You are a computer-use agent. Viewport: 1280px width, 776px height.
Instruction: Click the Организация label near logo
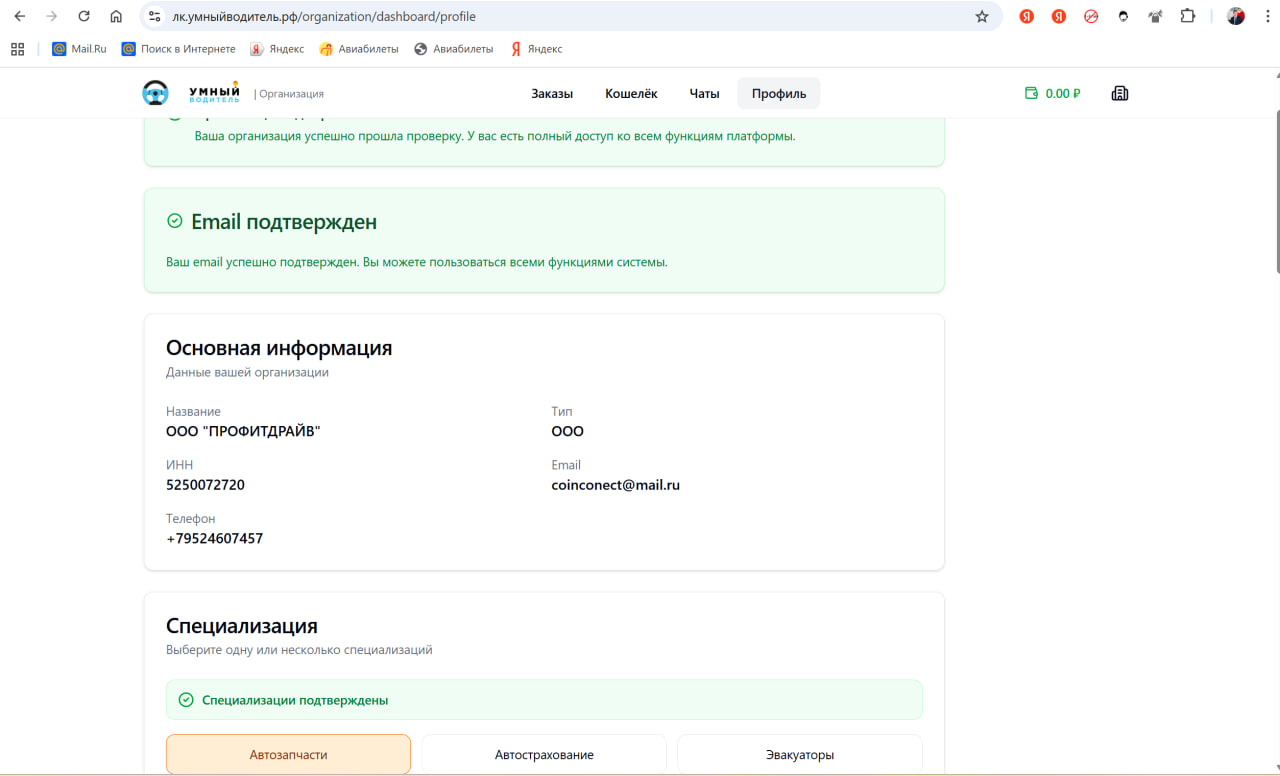[289, 94]
